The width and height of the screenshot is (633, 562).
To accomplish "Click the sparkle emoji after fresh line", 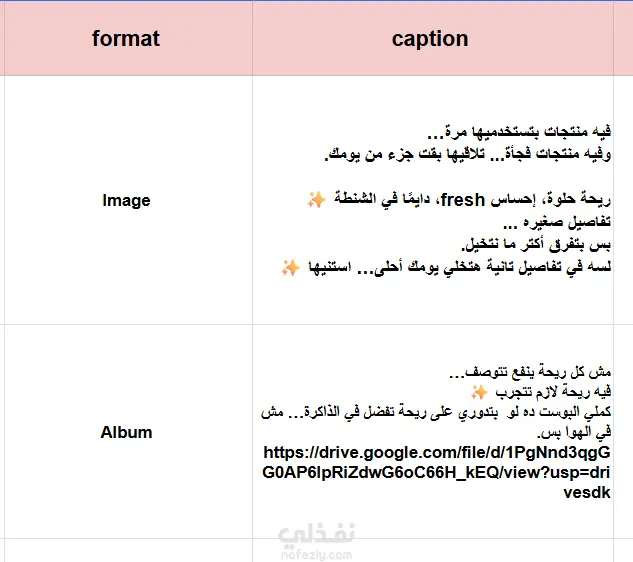I will 316,200.
